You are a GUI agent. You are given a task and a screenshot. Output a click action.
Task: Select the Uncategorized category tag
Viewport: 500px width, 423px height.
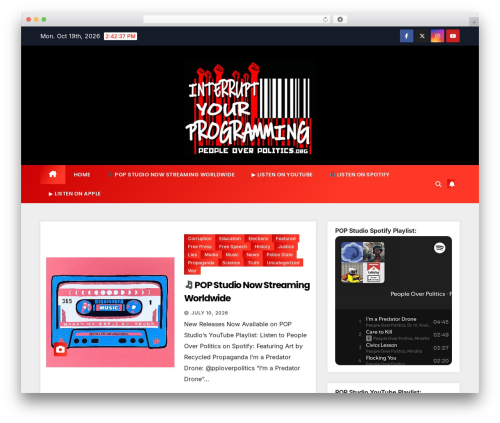tap(283, 263)
